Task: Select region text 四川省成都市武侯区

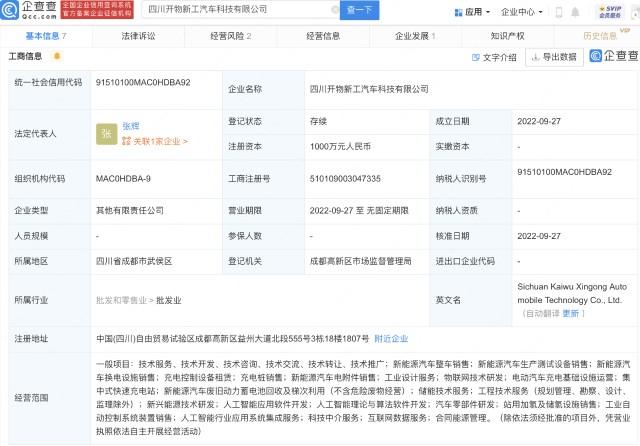Action: pos(134,261)
